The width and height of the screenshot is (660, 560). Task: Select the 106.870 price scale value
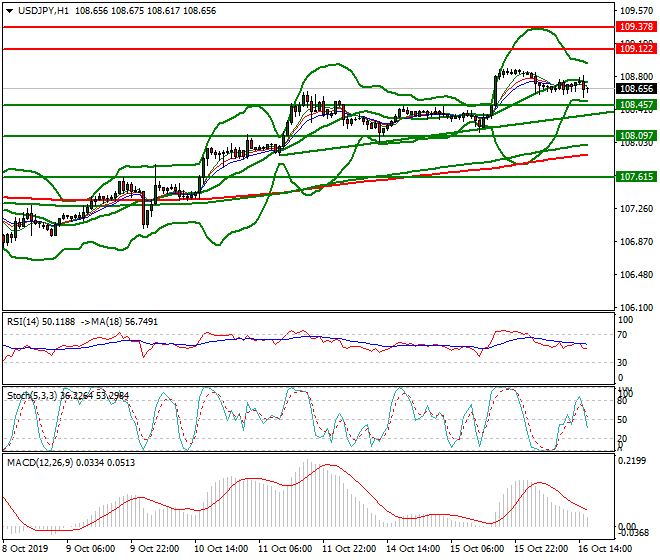[636, 242]
